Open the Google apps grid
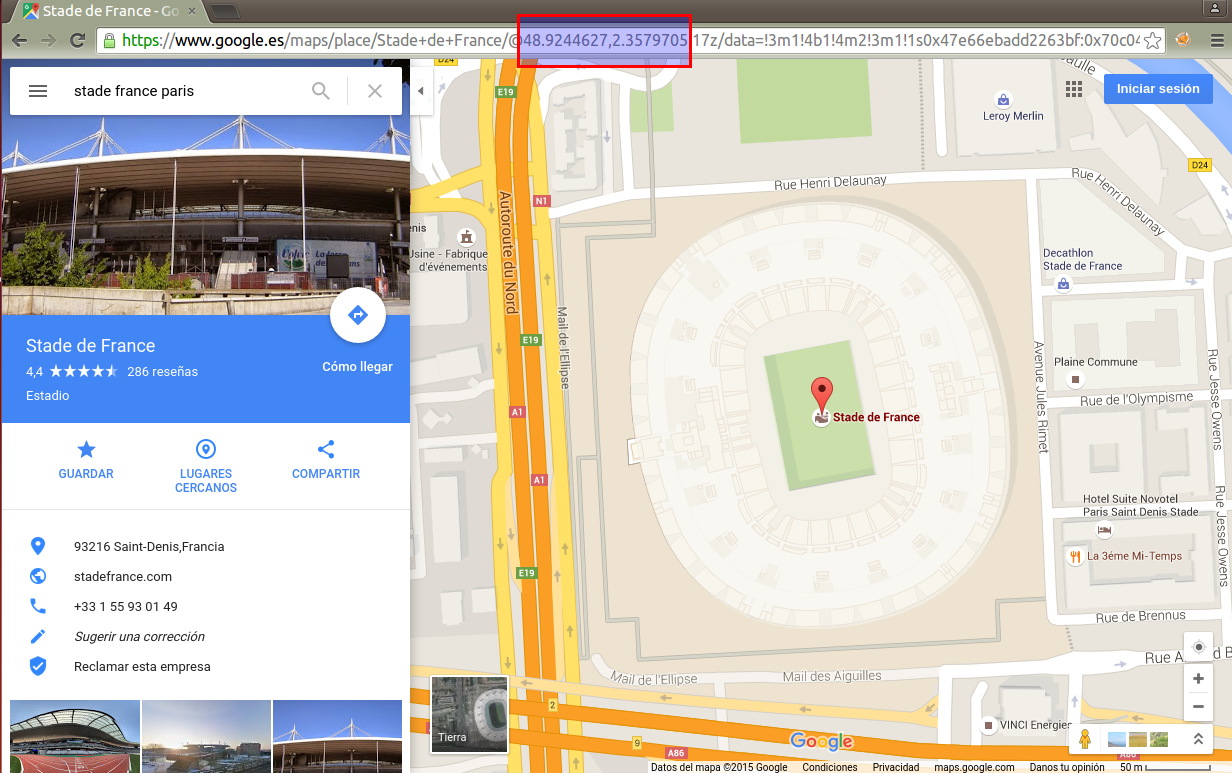Viewport: 1232px width, 773px height. (1074, 89)
